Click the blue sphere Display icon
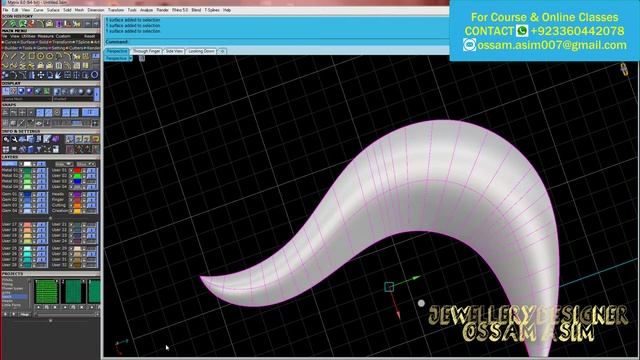The image size is (640, 360). click(21, 91)
